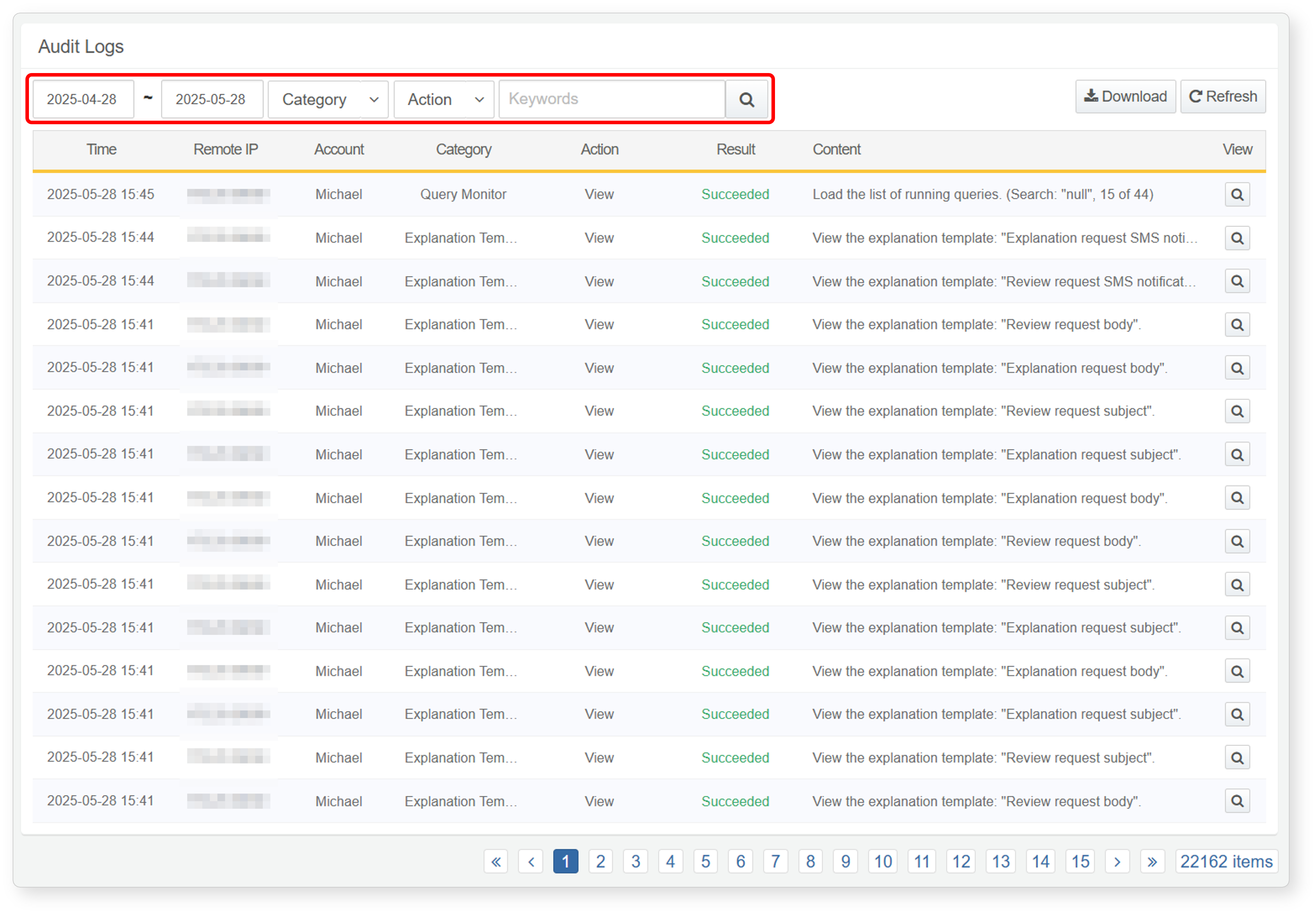Go to page 13
The height and width of the screenshot is (914, 1316).
coord(1001,861)
